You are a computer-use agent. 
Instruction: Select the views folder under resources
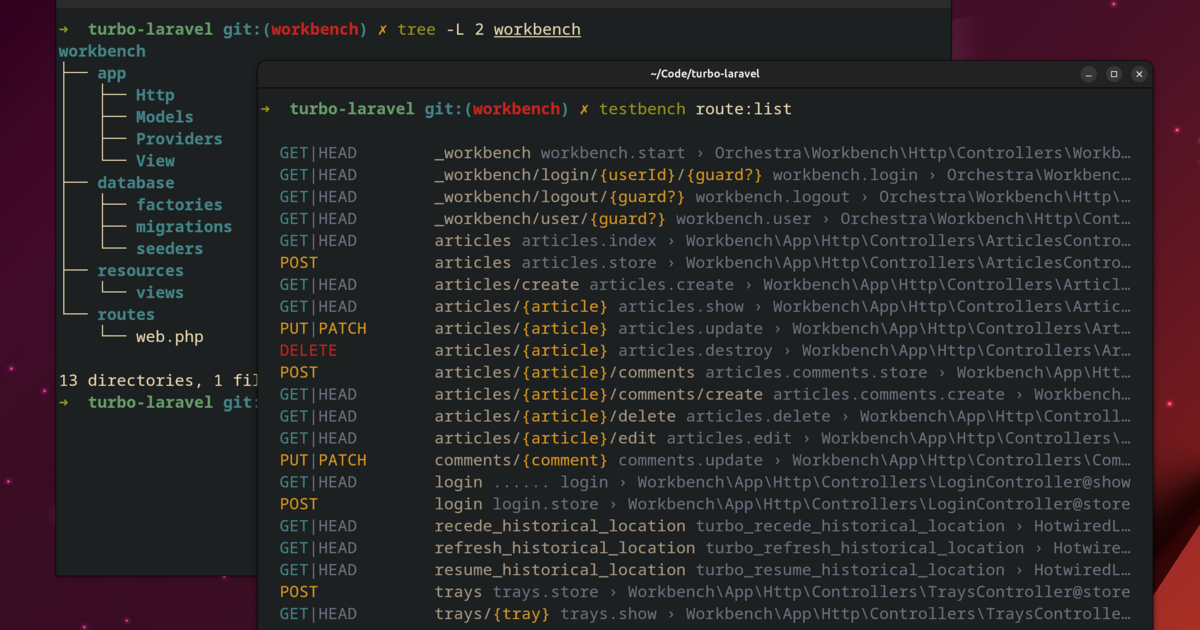click(160, 292)
